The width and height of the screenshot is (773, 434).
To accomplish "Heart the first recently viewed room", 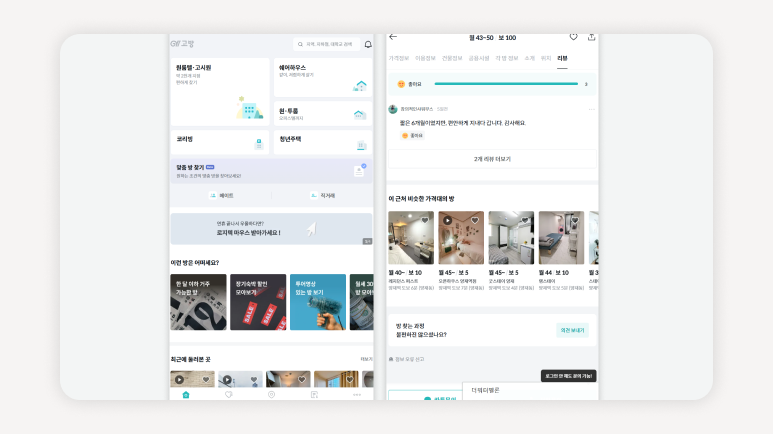I will click(206, 380).
